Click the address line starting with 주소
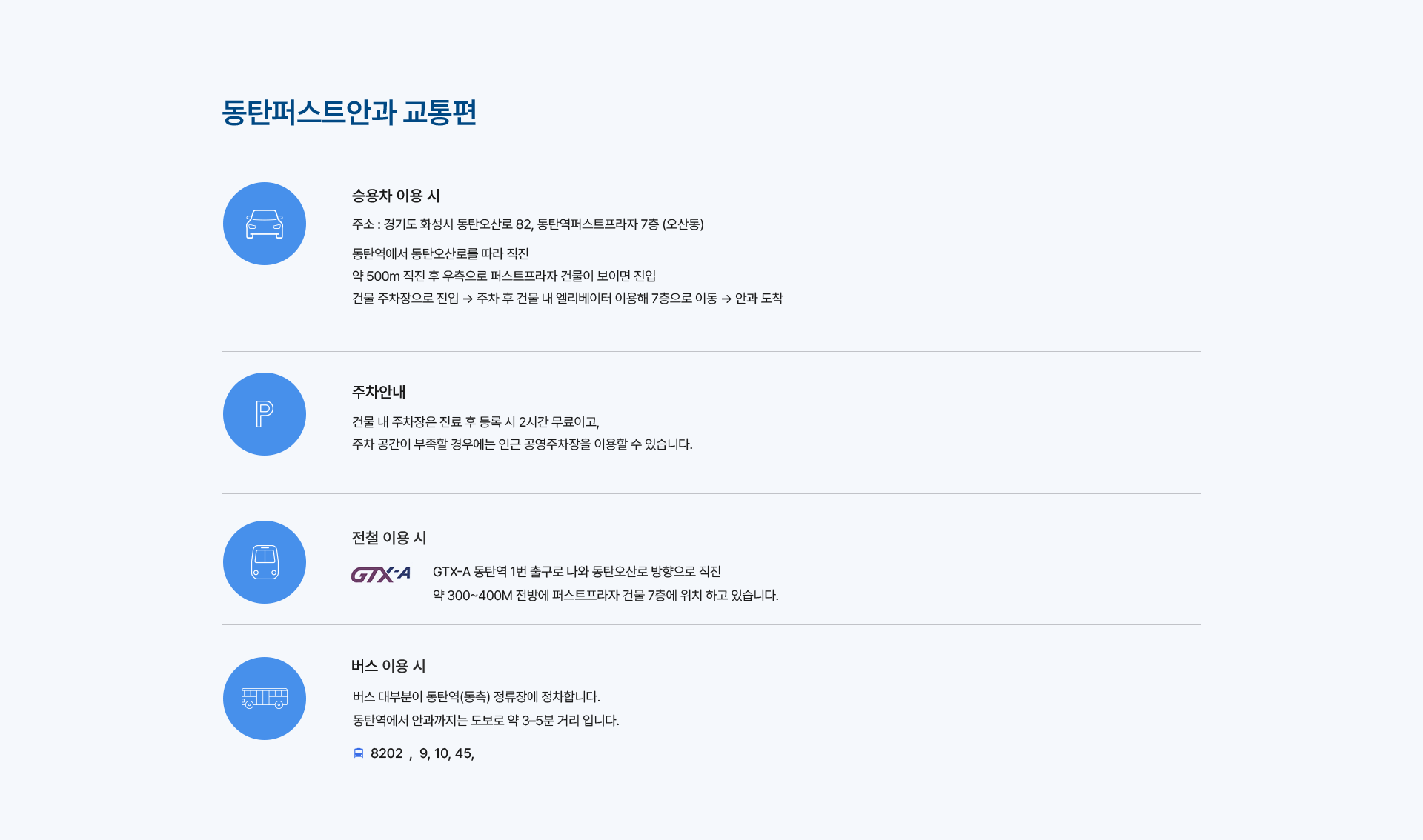1423x840 pixels. (x=528, y=224)
